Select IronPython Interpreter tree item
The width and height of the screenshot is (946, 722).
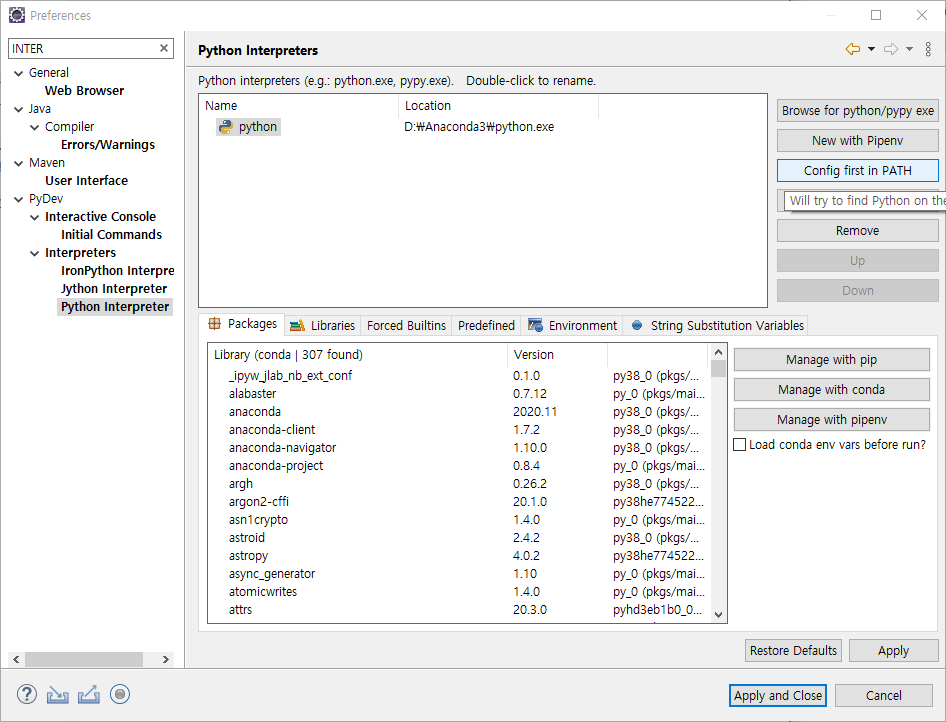point(117,271)
